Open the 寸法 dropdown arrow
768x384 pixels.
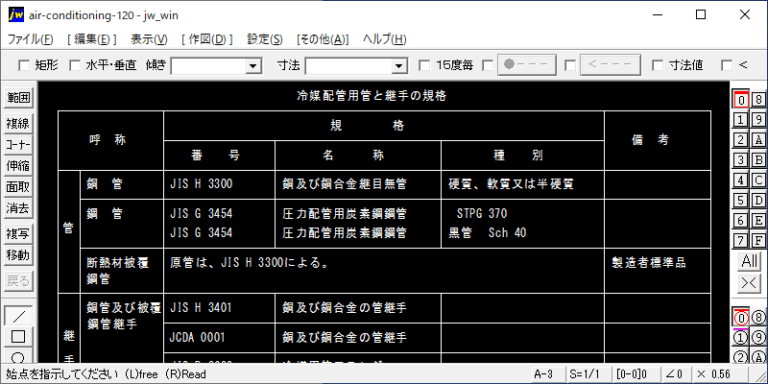point(400,66)
